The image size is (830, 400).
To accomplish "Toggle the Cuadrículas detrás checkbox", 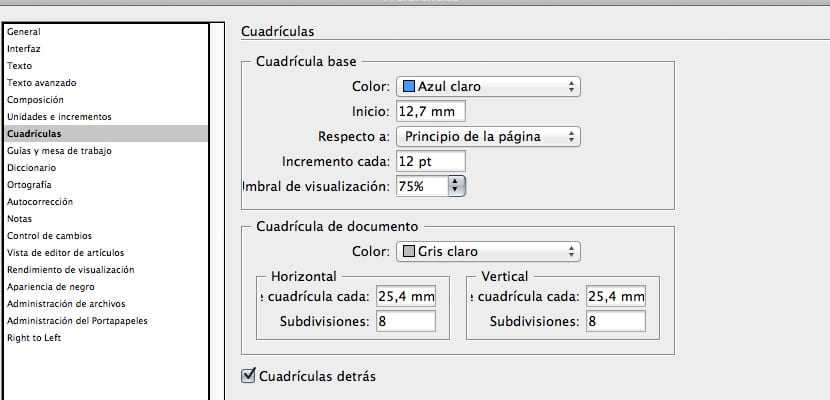I will point(249,376).
